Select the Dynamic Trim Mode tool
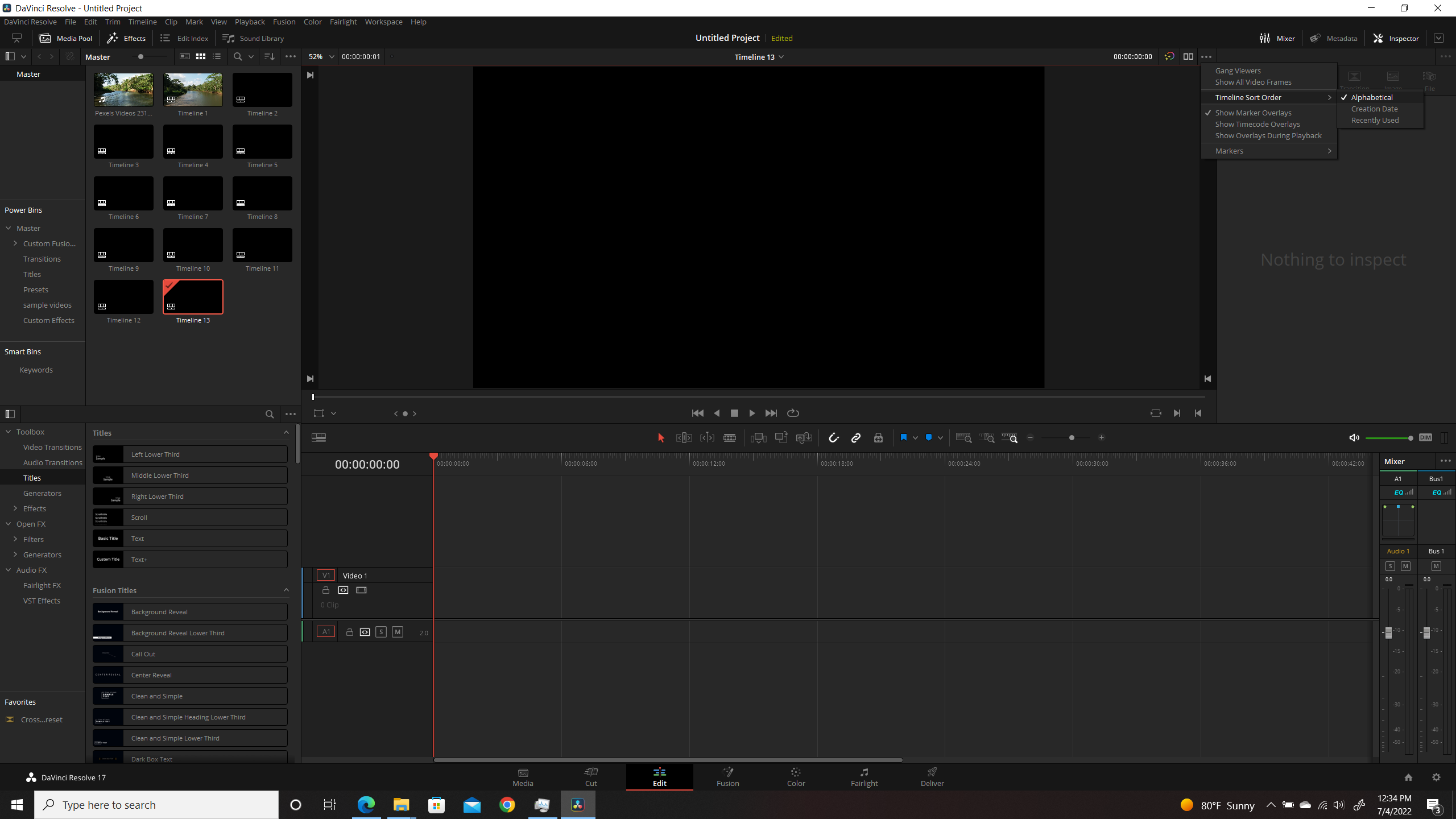The width and height of the screenshot is (1456, 819). click(x=707, y=437)
